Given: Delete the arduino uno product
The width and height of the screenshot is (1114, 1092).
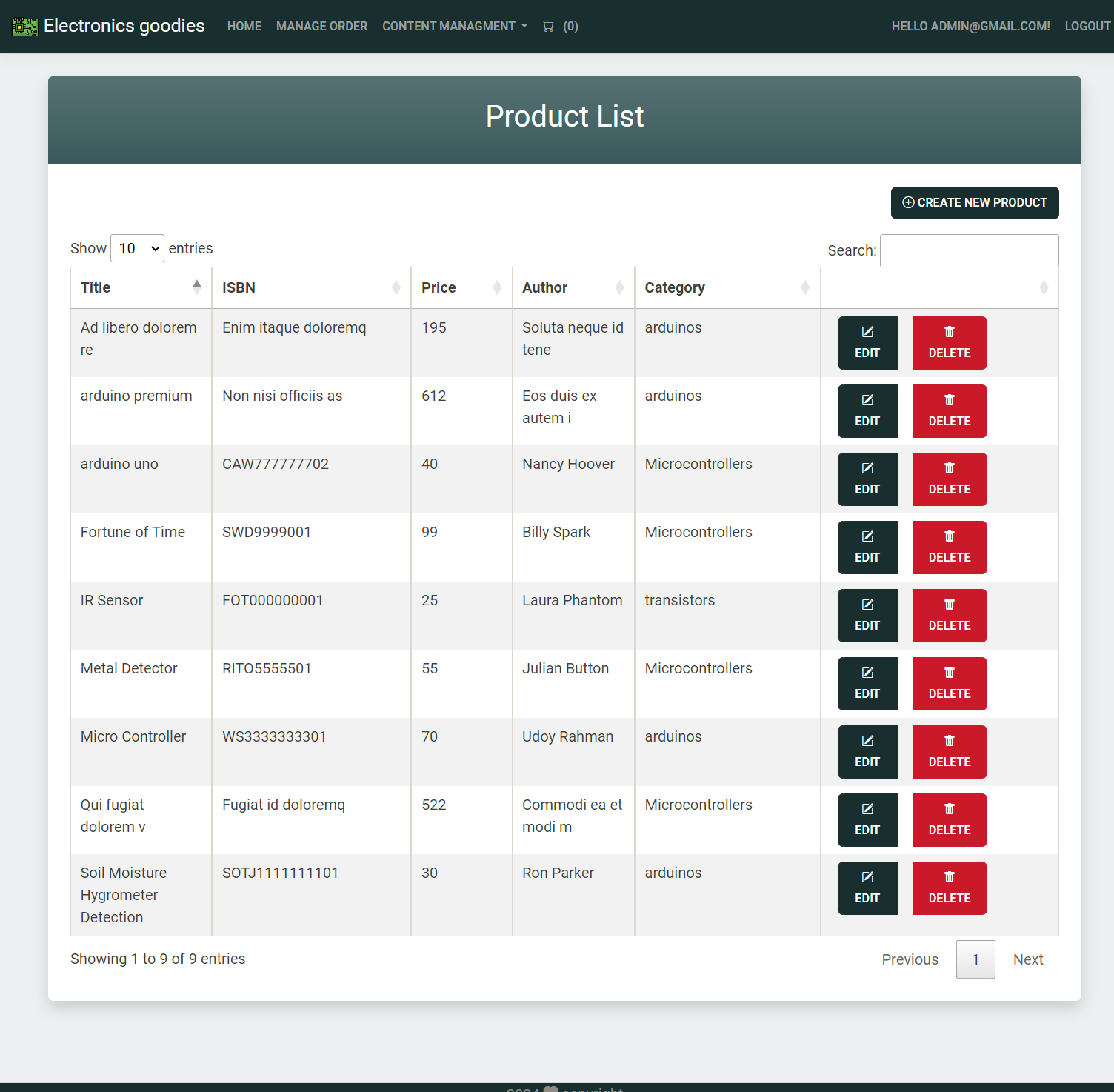Looking at the screenshot, I should click(950, 479).
